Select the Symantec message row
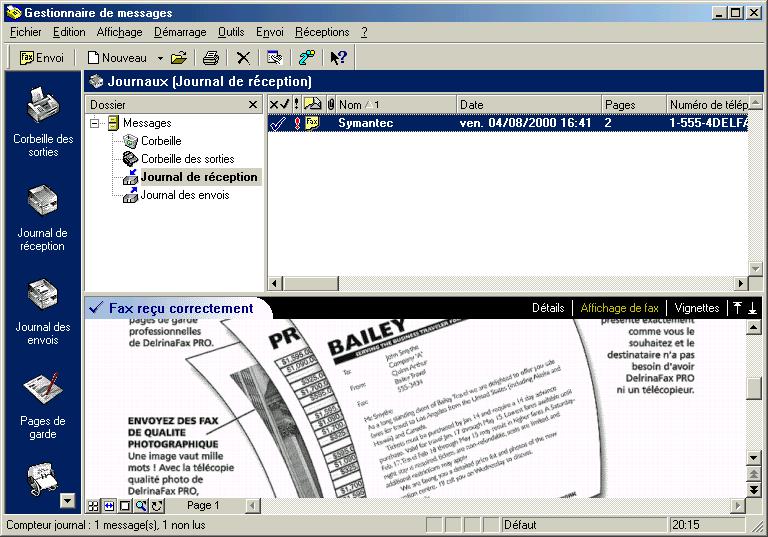The height and width of the screenshot is (537, 768). (x=508, y=123)
